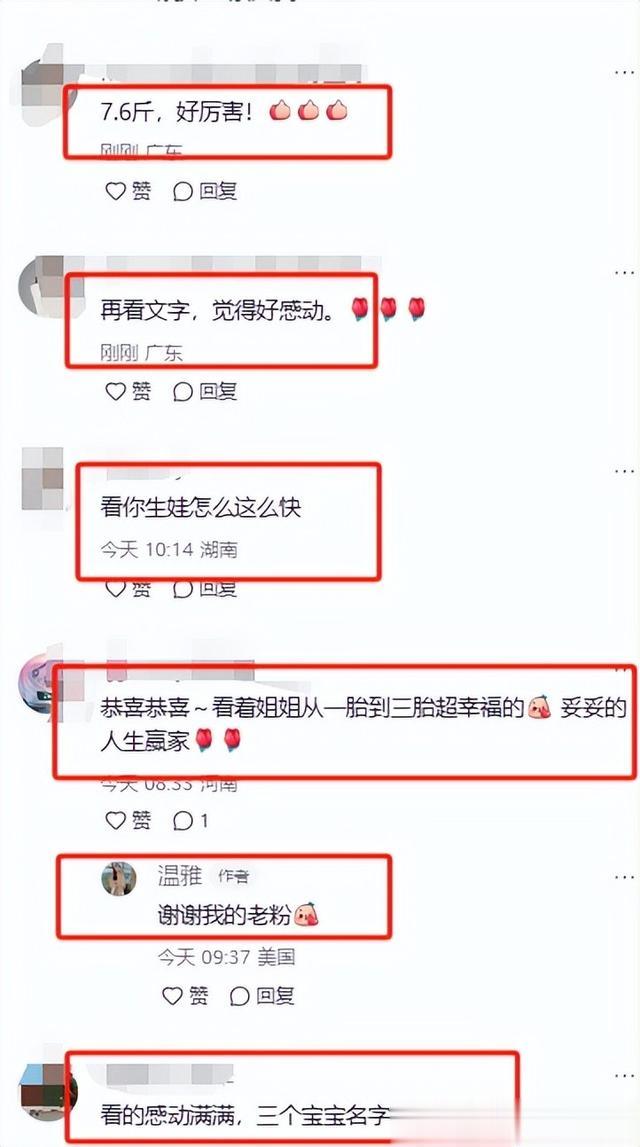Like the "恭喜恭喜" comment from 河南
Screen dimensions: 640x1147
[129, 821]
